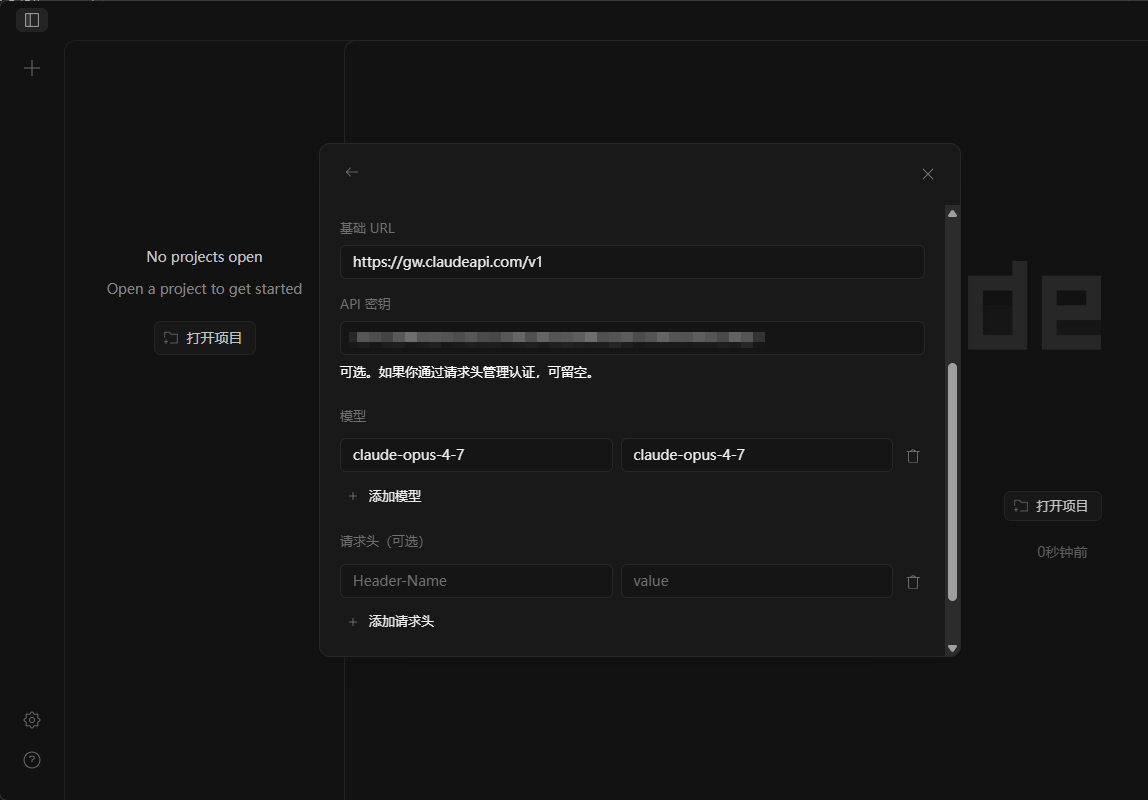The width and height of the screenshot is (1148, 800).
Task: Click the dialog scrollbar down arrow
Action: point(953,648)
